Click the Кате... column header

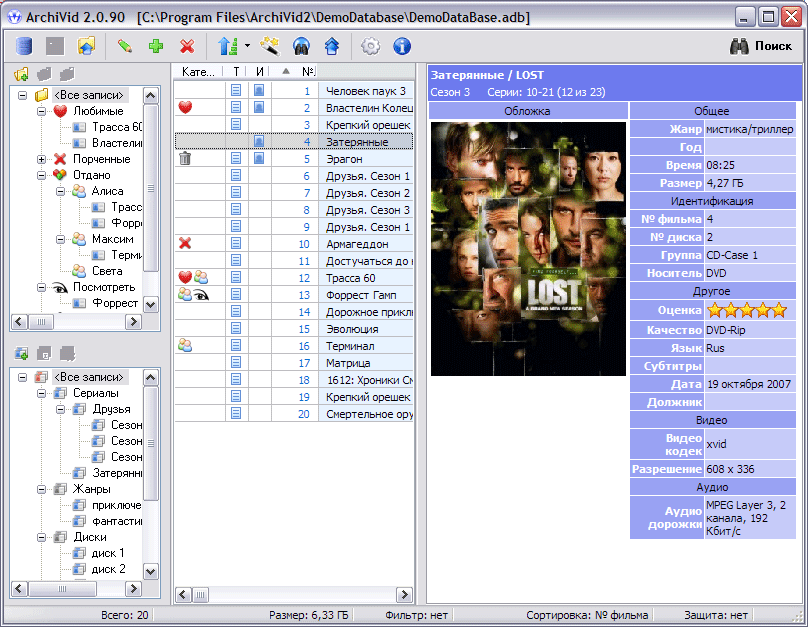(x=198, y=72)
